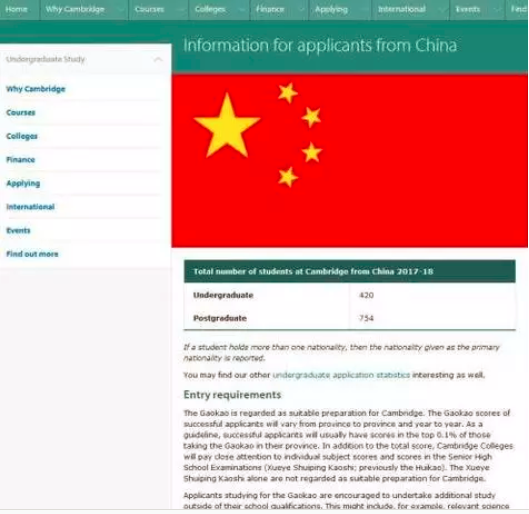Open the Finance sidebar link

pos(21,160)
